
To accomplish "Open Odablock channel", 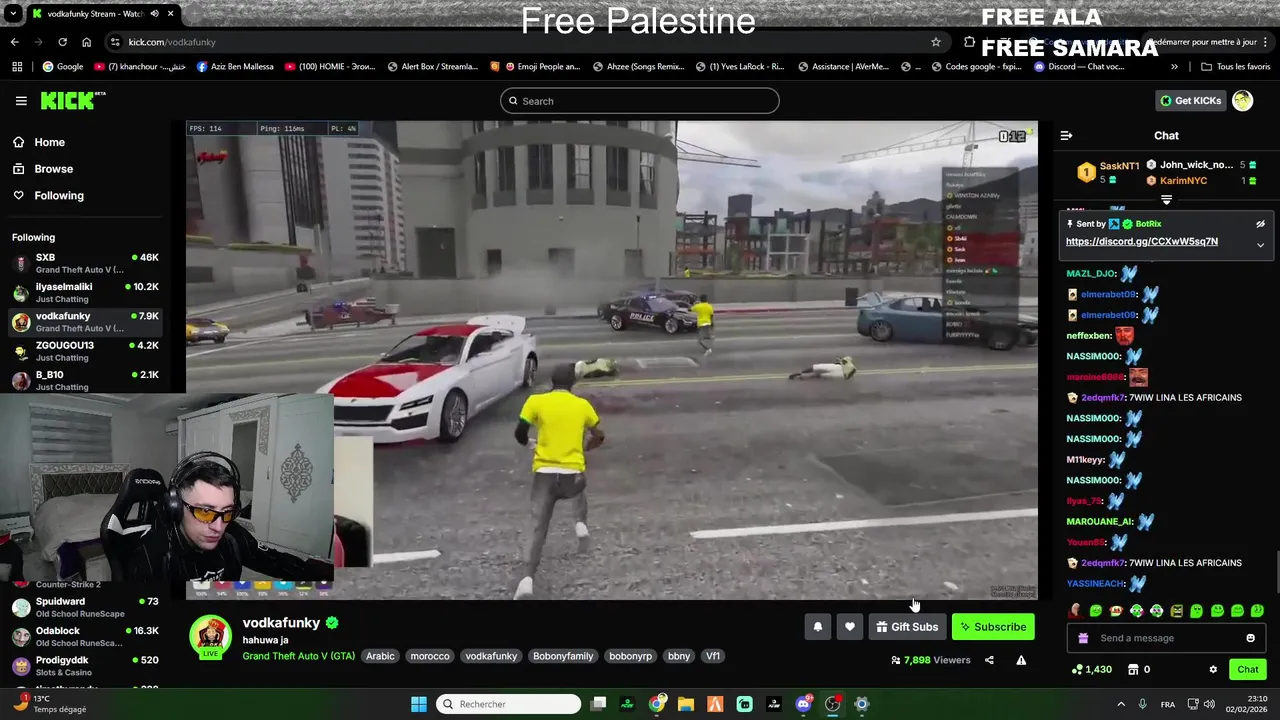I will point(85,636).
